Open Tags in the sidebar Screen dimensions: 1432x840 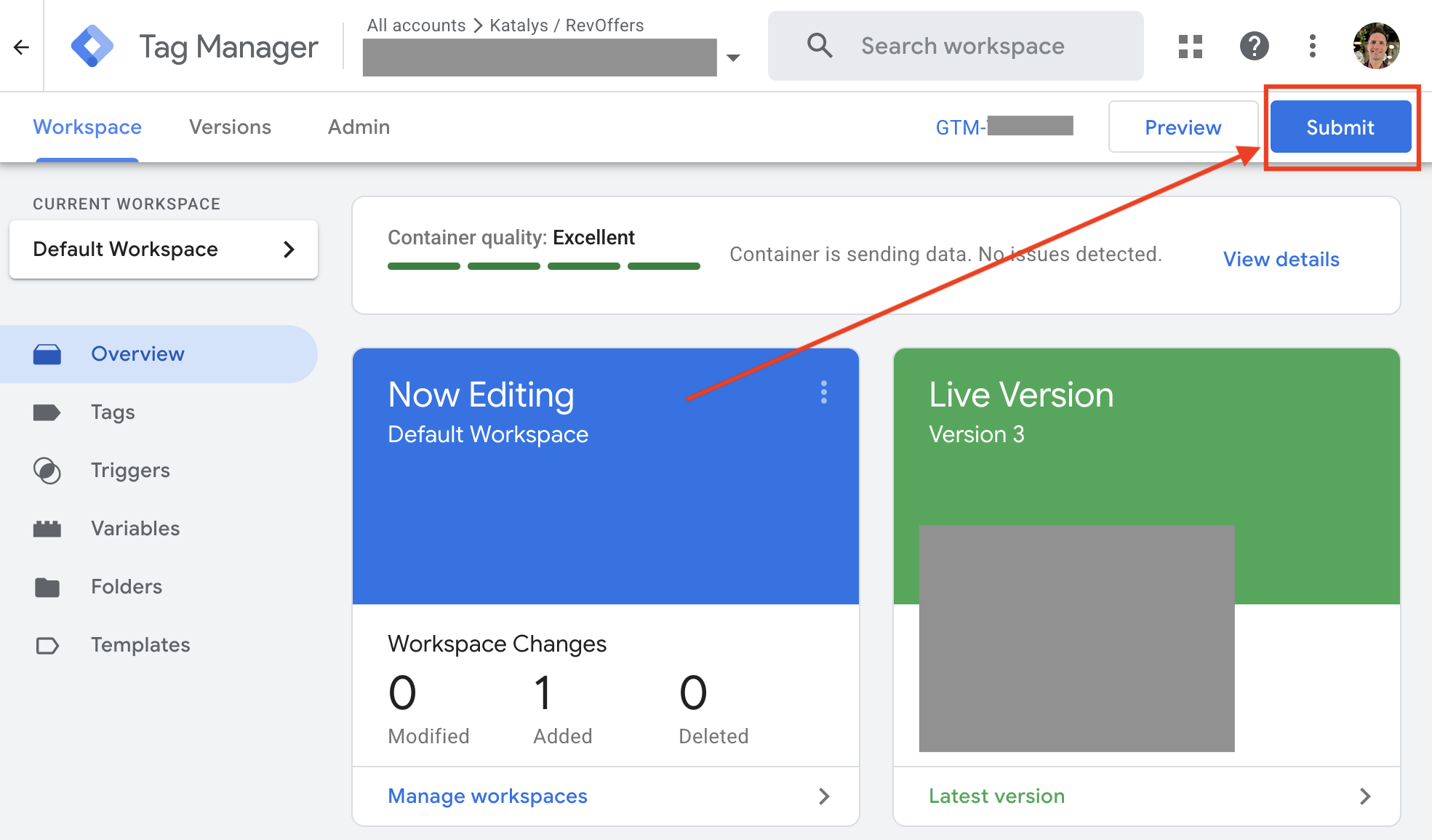pyautogui.click(x=113, y=412)
